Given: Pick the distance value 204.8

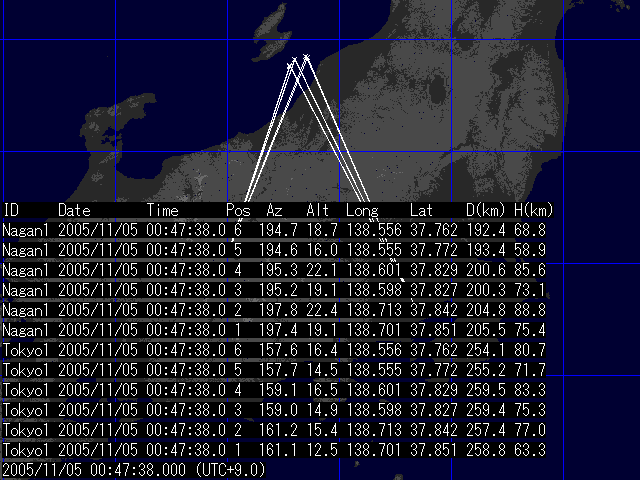Looking at the screenshot, I should 486,310.
